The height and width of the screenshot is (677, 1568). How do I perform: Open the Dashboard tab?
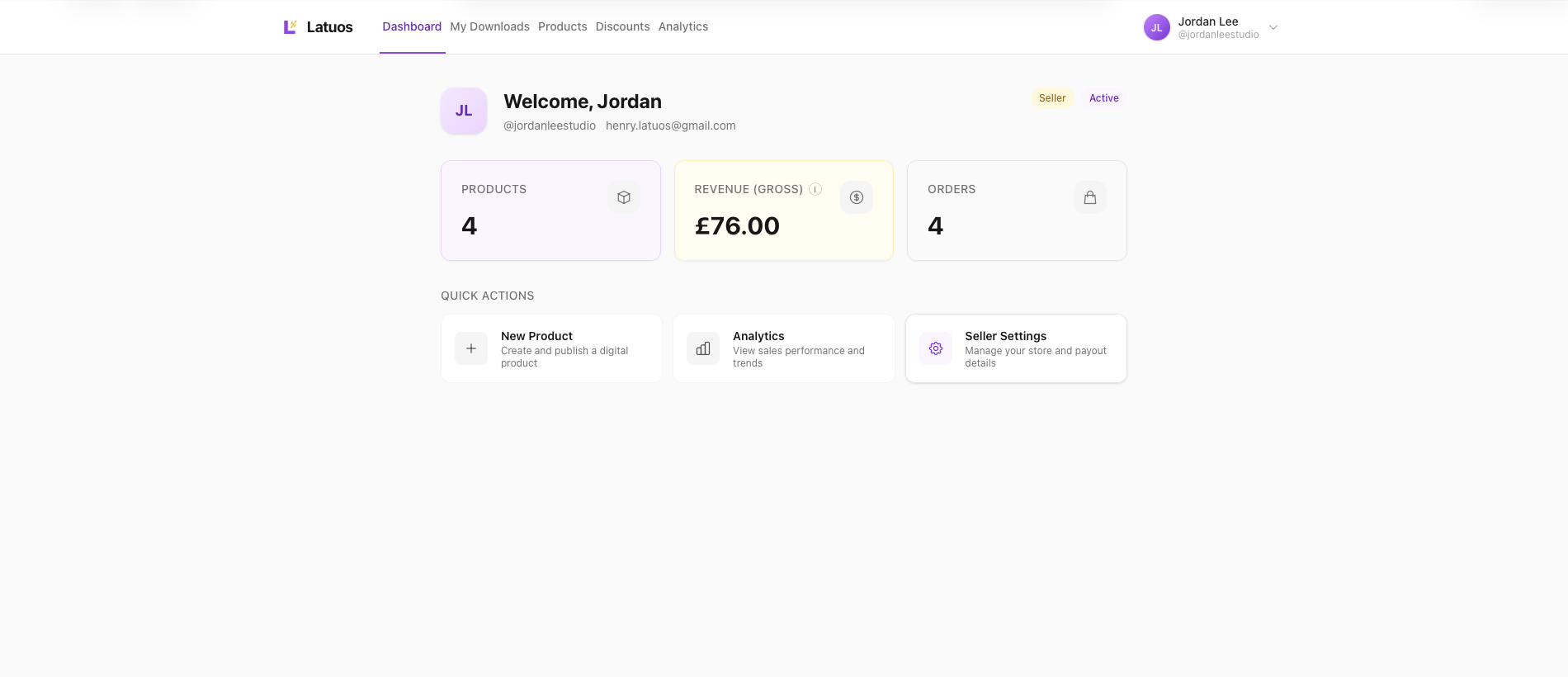click(412, 26)
